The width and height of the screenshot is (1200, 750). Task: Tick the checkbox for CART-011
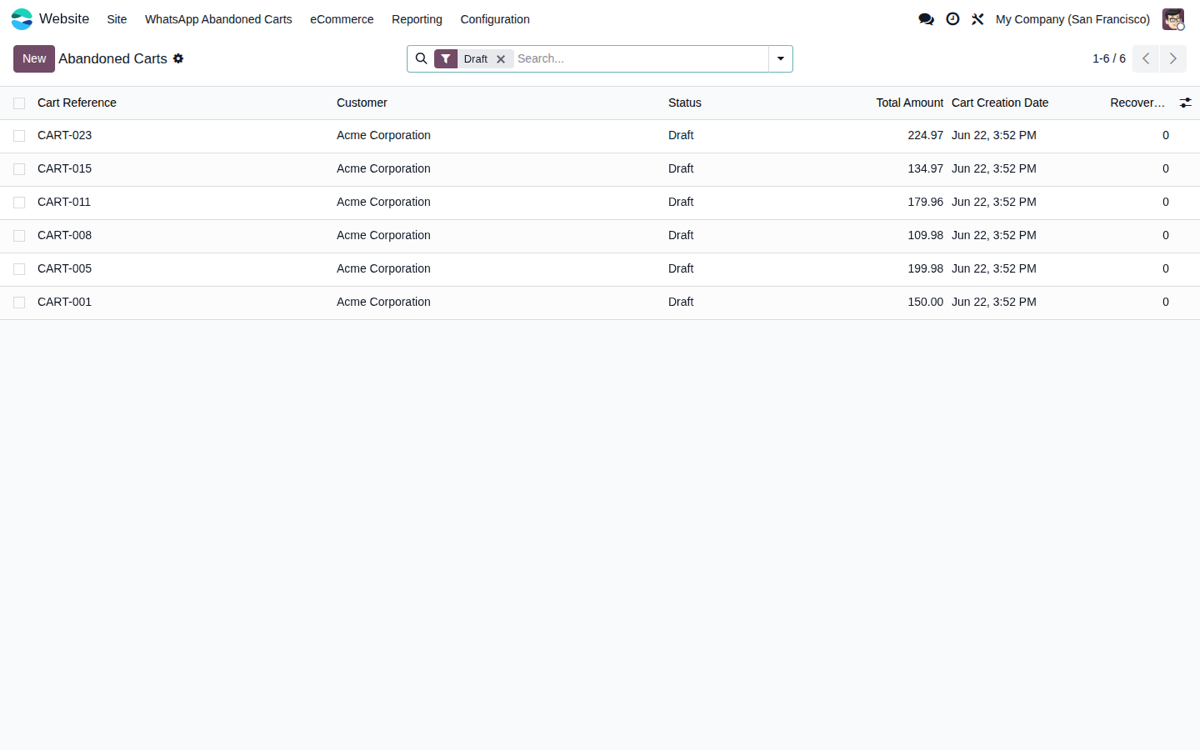tap(19, 202)
